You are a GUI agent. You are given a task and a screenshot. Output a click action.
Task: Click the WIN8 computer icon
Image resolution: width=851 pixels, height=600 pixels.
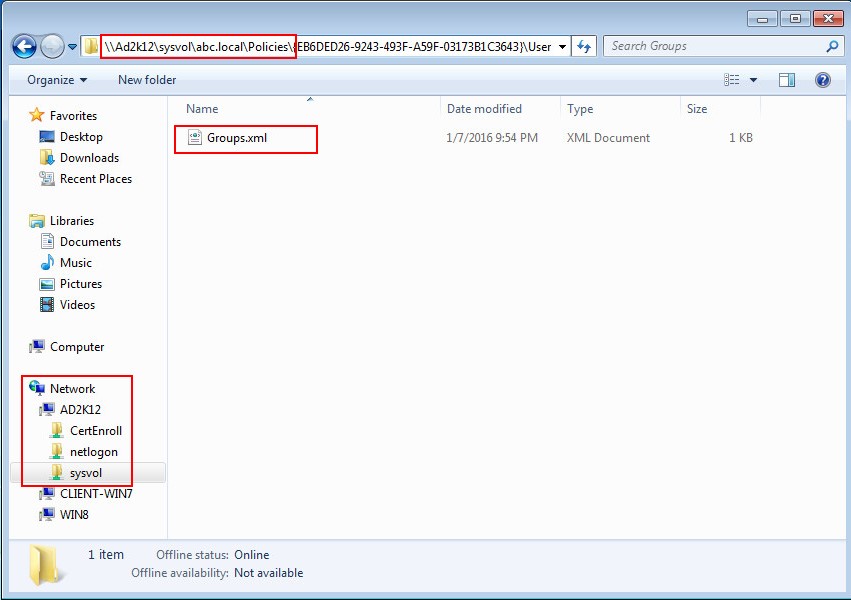[47, 514]
